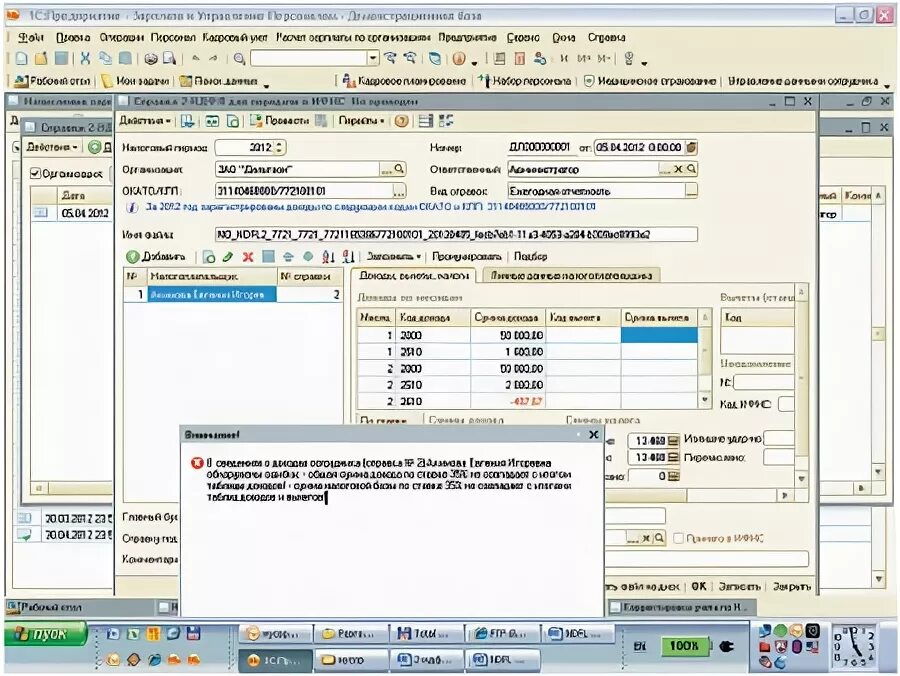Click the Код дохода column header
Viewport: 900px width, 676px height.
(x=433, y=317)
